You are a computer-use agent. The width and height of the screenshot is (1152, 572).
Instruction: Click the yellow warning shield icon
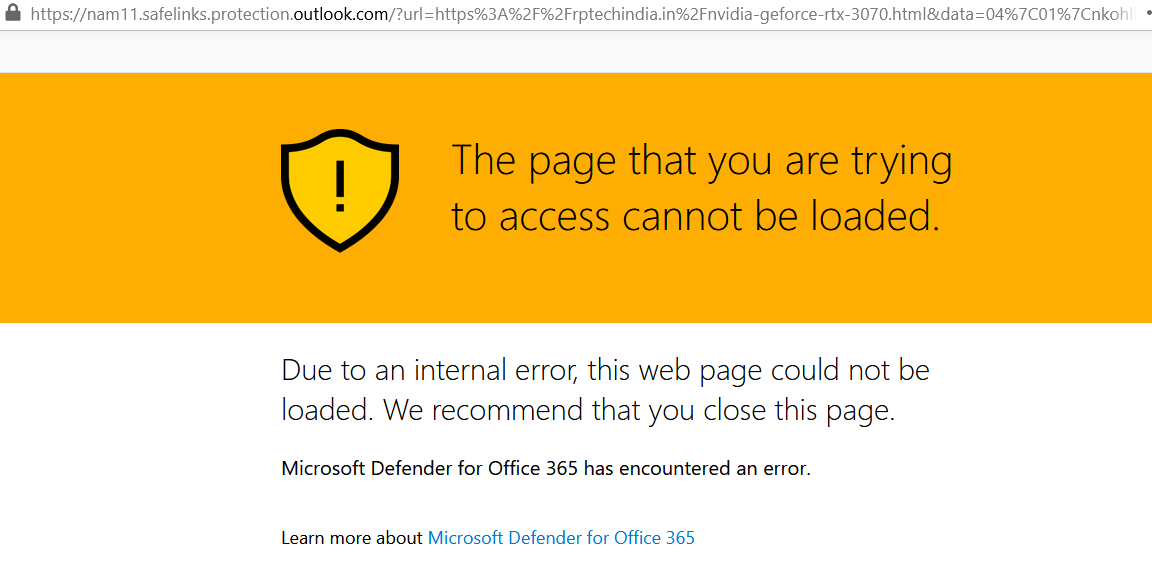(x=340, y=190)
